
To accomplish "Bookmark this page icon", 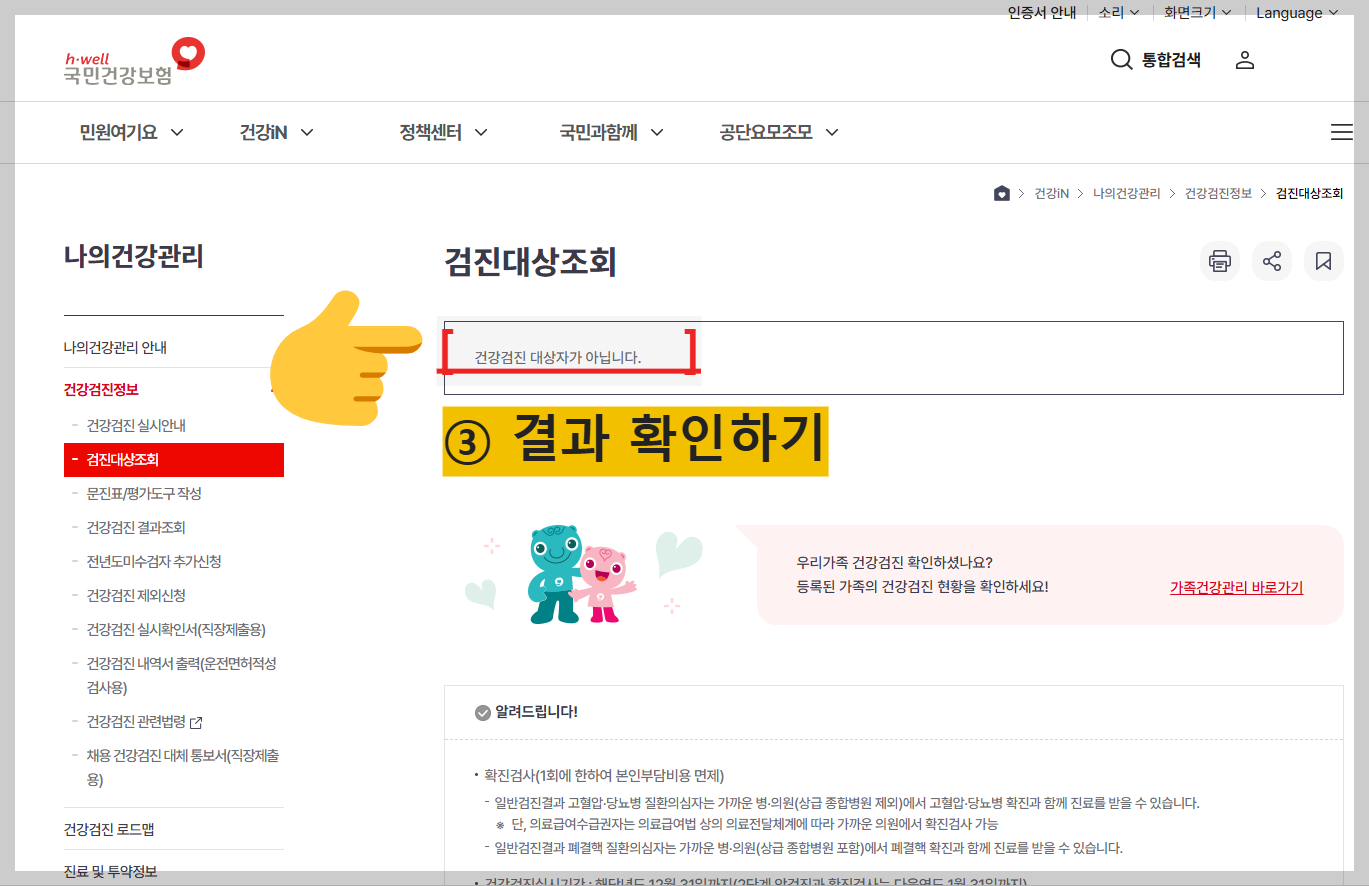I will [x=1323, y=262].
